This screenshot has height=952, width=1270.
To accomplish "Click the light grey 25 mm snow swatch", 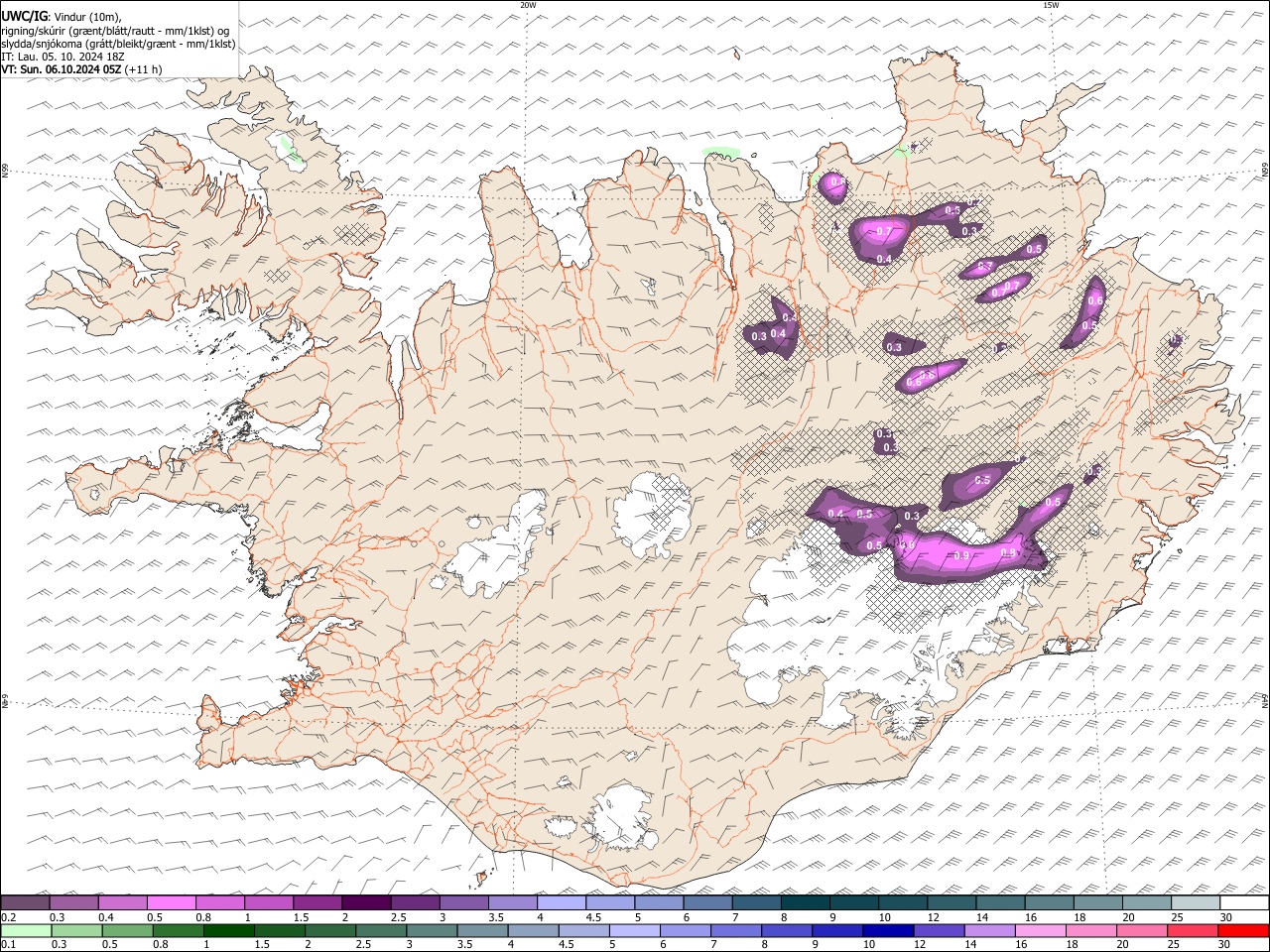I will point(1196,902).
